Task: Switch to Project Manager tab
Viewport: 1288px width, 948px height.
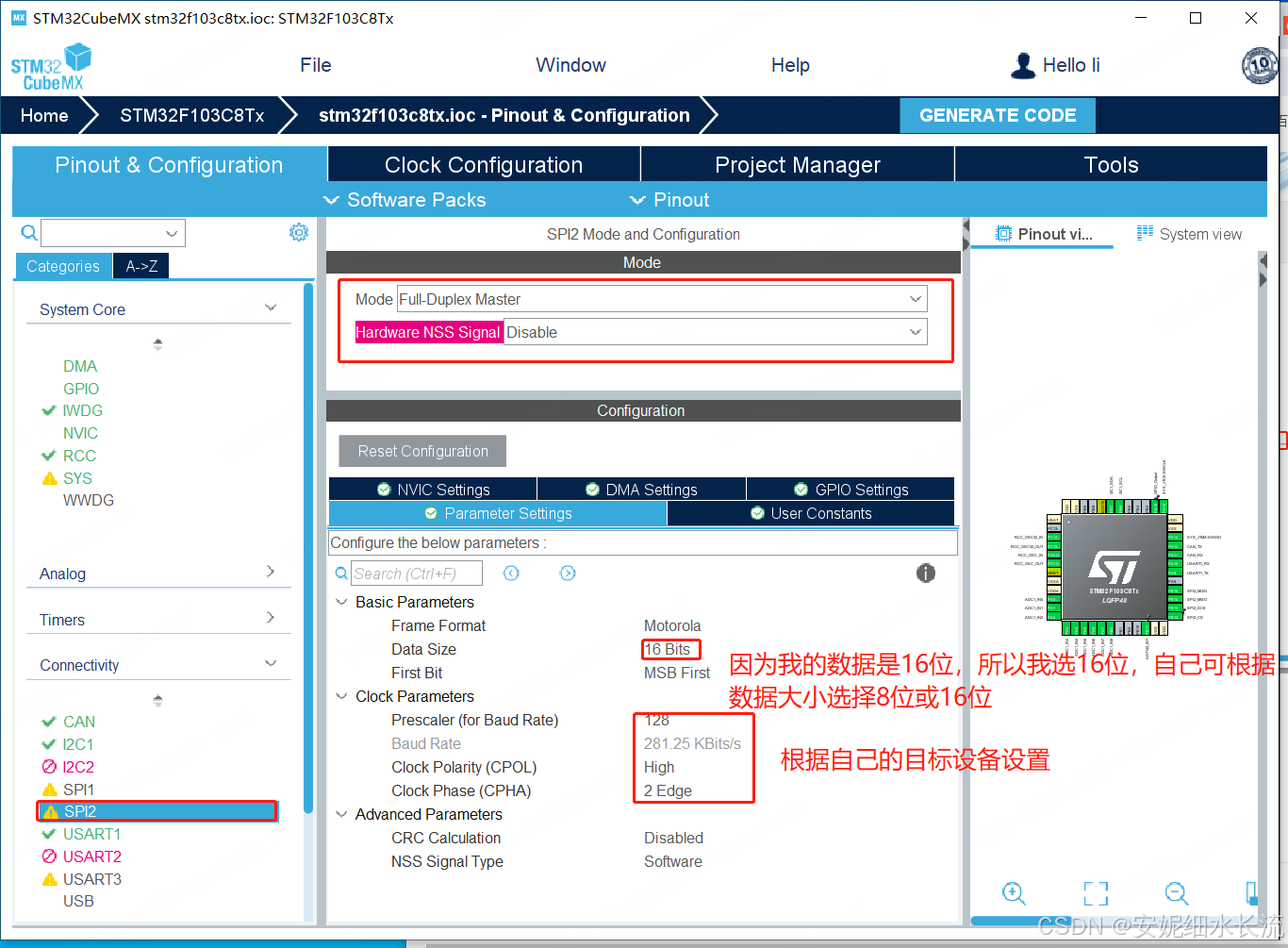Action: point(798,164)
